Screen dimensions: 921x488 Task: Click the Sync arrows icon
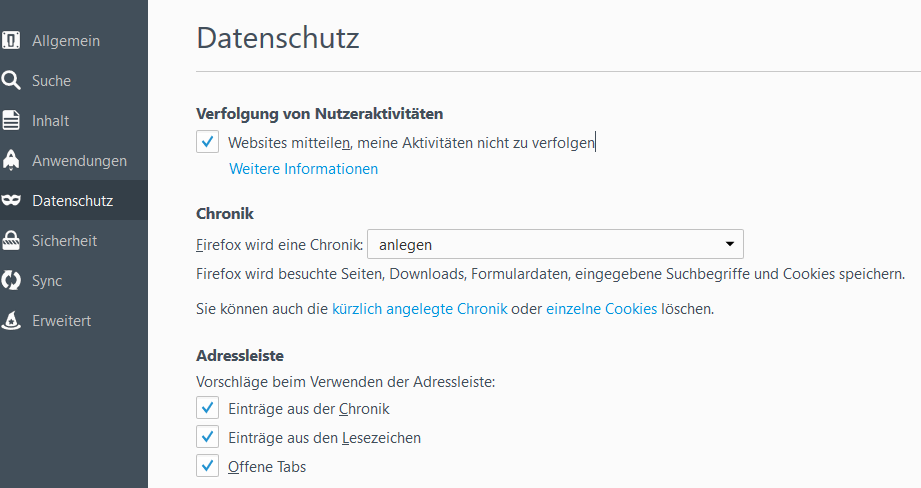11,281
